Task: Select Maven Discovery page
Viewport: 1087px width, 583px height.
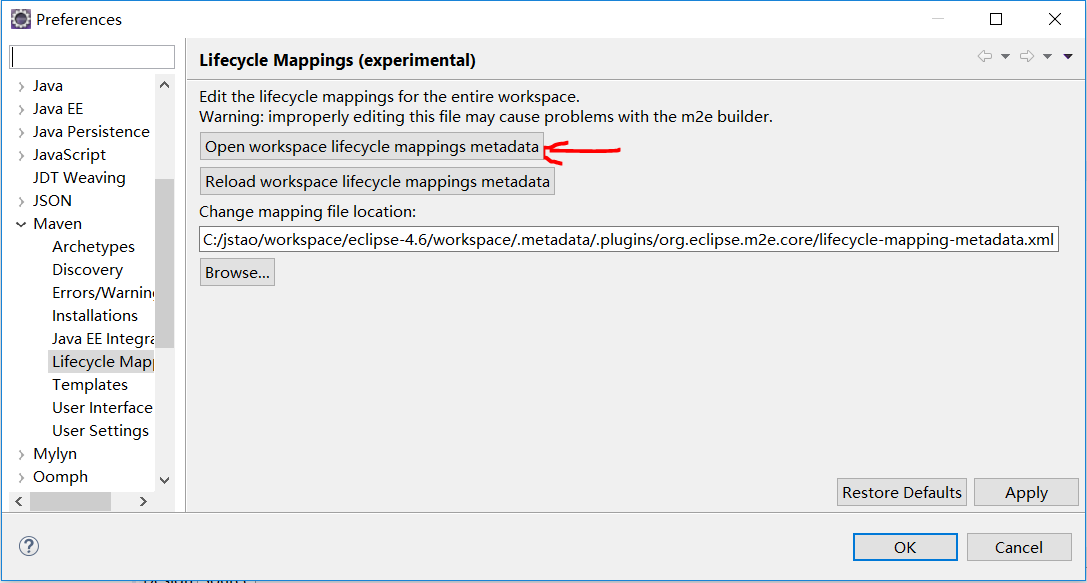Action: [x=87, y=270]
